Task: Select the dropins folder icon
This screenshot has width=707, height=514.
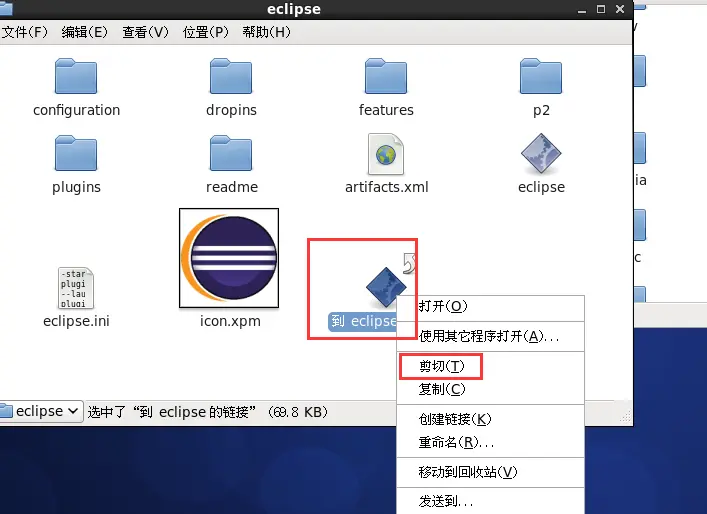Action: (x=231, y=76)
